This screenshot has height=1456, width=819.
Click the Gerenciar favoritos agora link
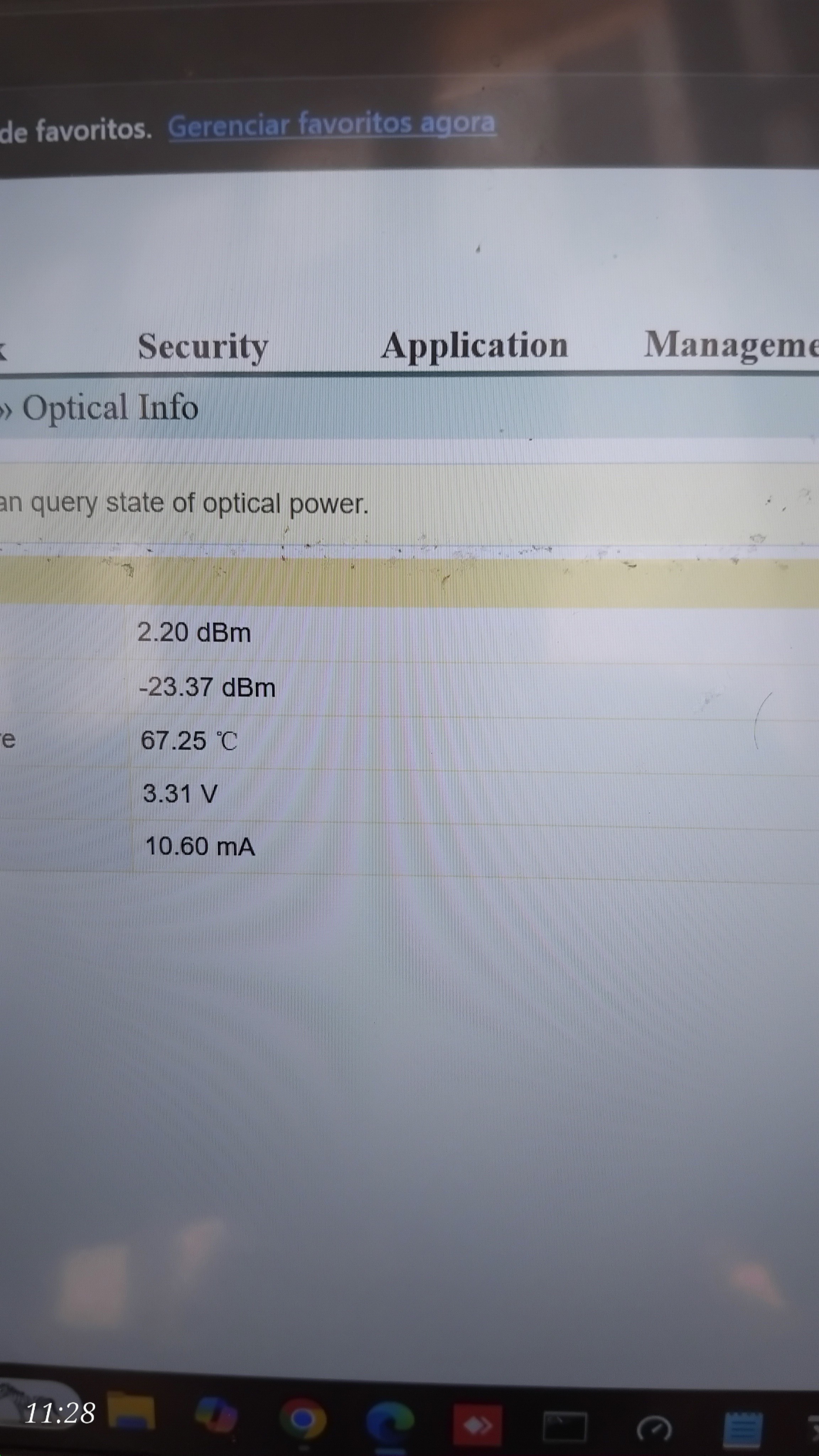[x=332, y=124]
